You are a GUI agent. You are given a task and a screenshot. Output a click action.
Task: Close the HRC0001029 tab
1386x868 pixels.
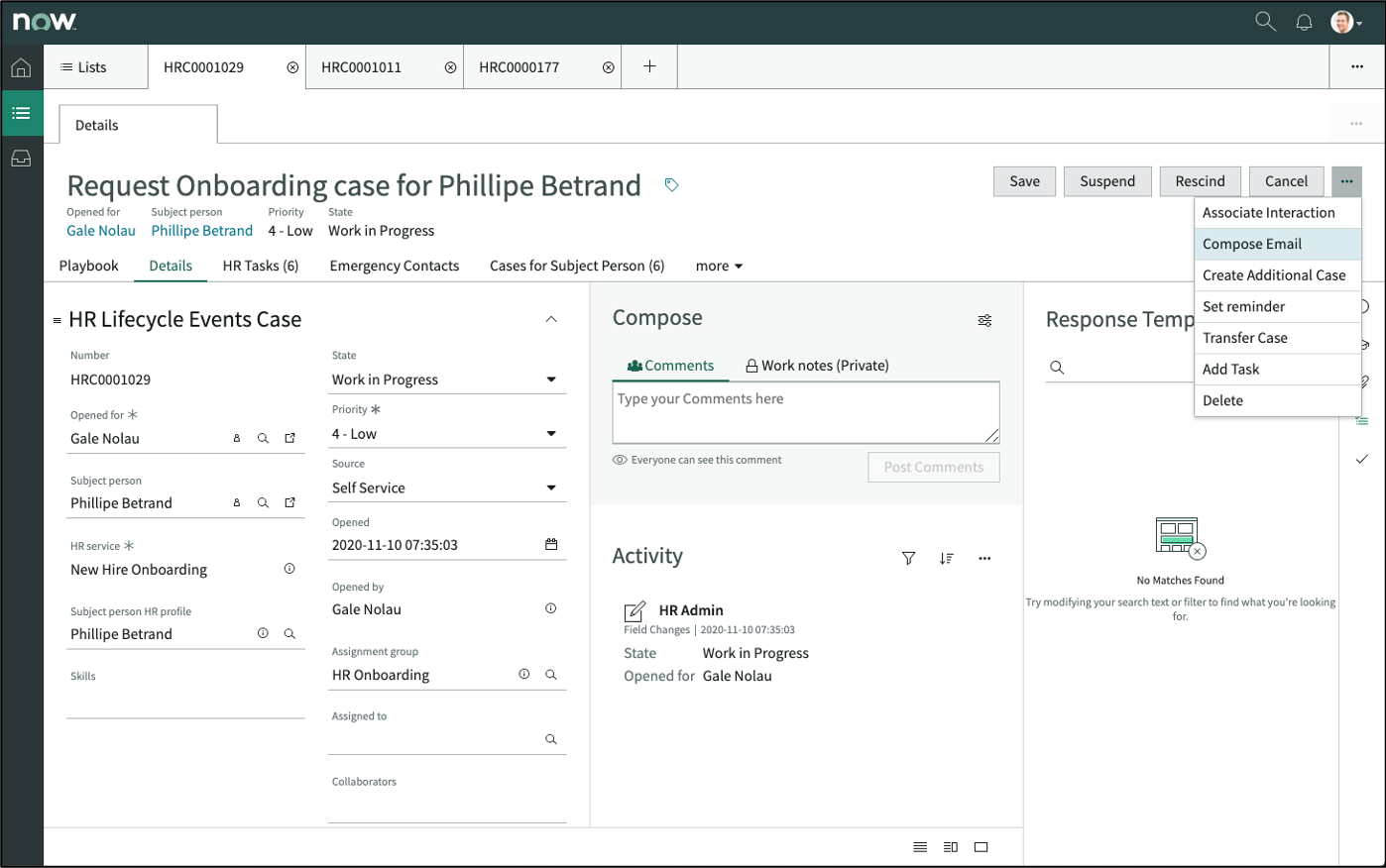[292, 67]
